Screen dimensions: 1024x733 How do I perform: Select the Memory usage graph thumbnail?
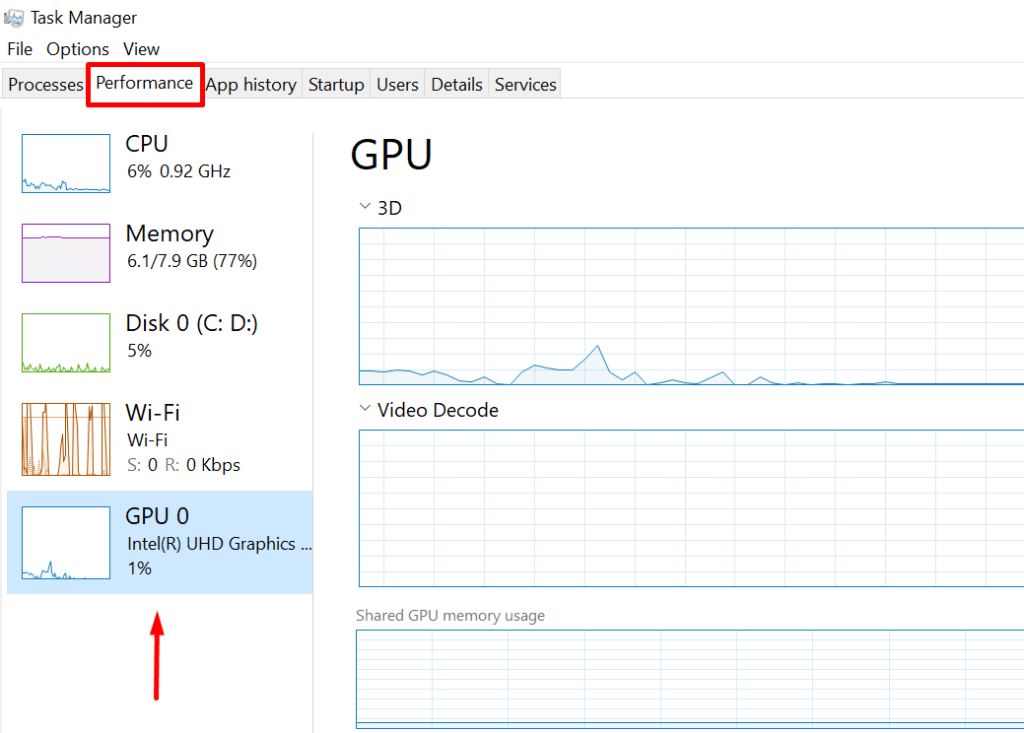(x=66, y=253)
